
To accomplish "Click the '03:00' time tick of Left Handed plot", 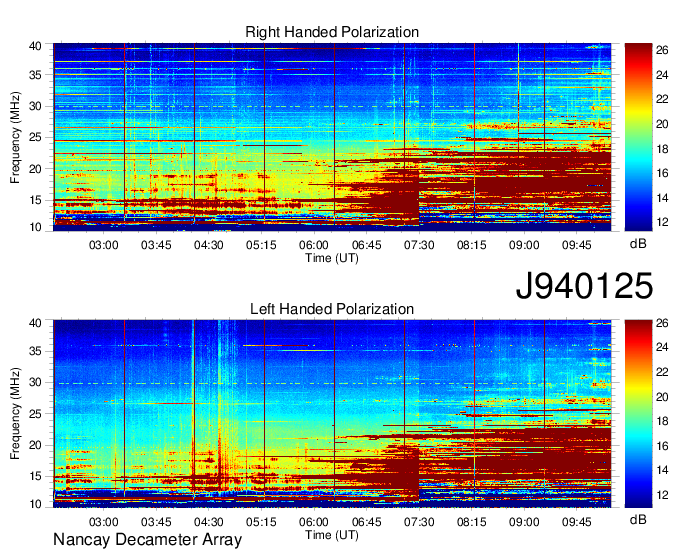I will point(103,522).
